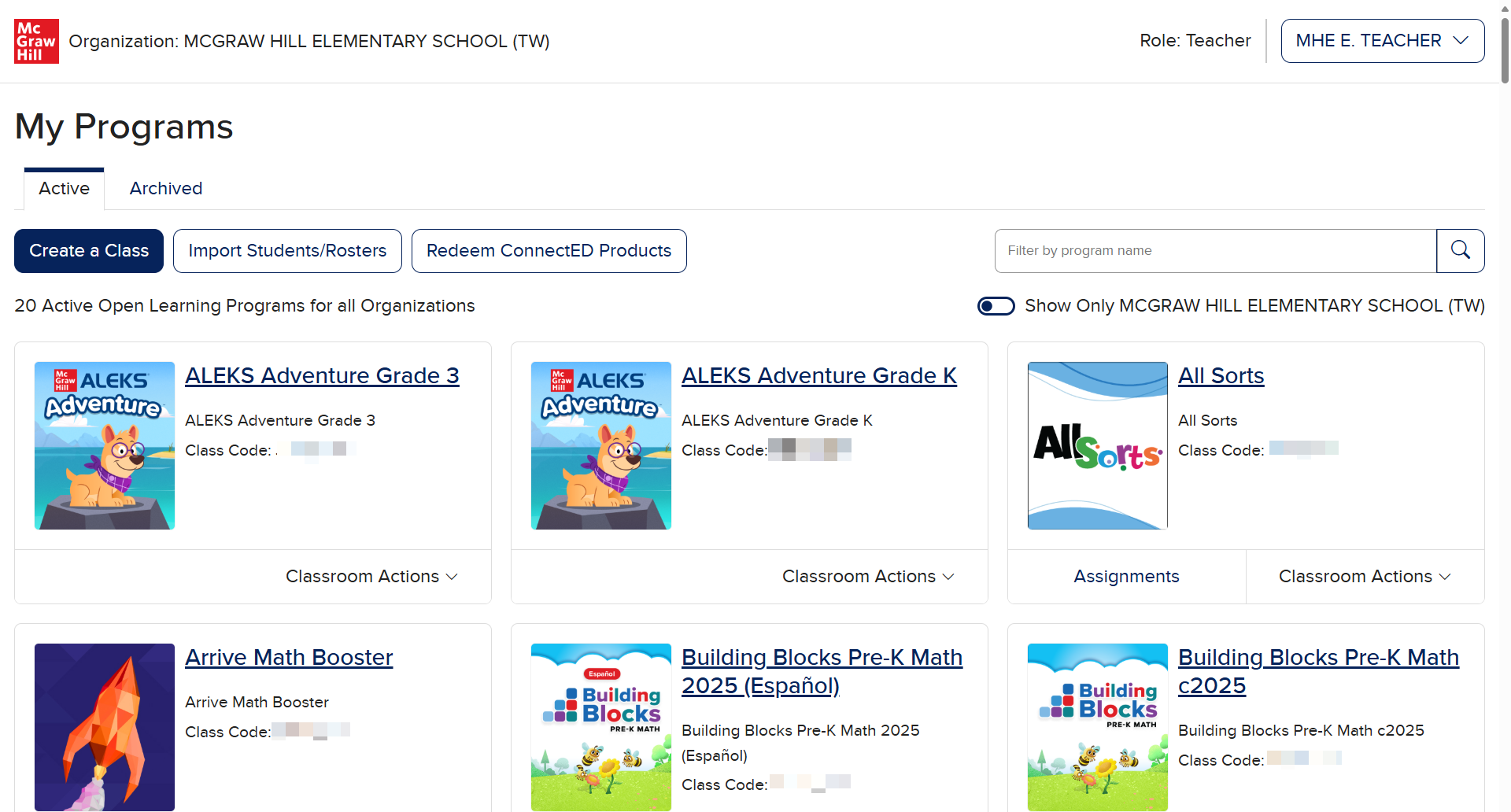Expand Classroom Actions for ALEKS Adventure Grade 3
The height and width of the screenshot is (812, 1511).
point(371,577)
